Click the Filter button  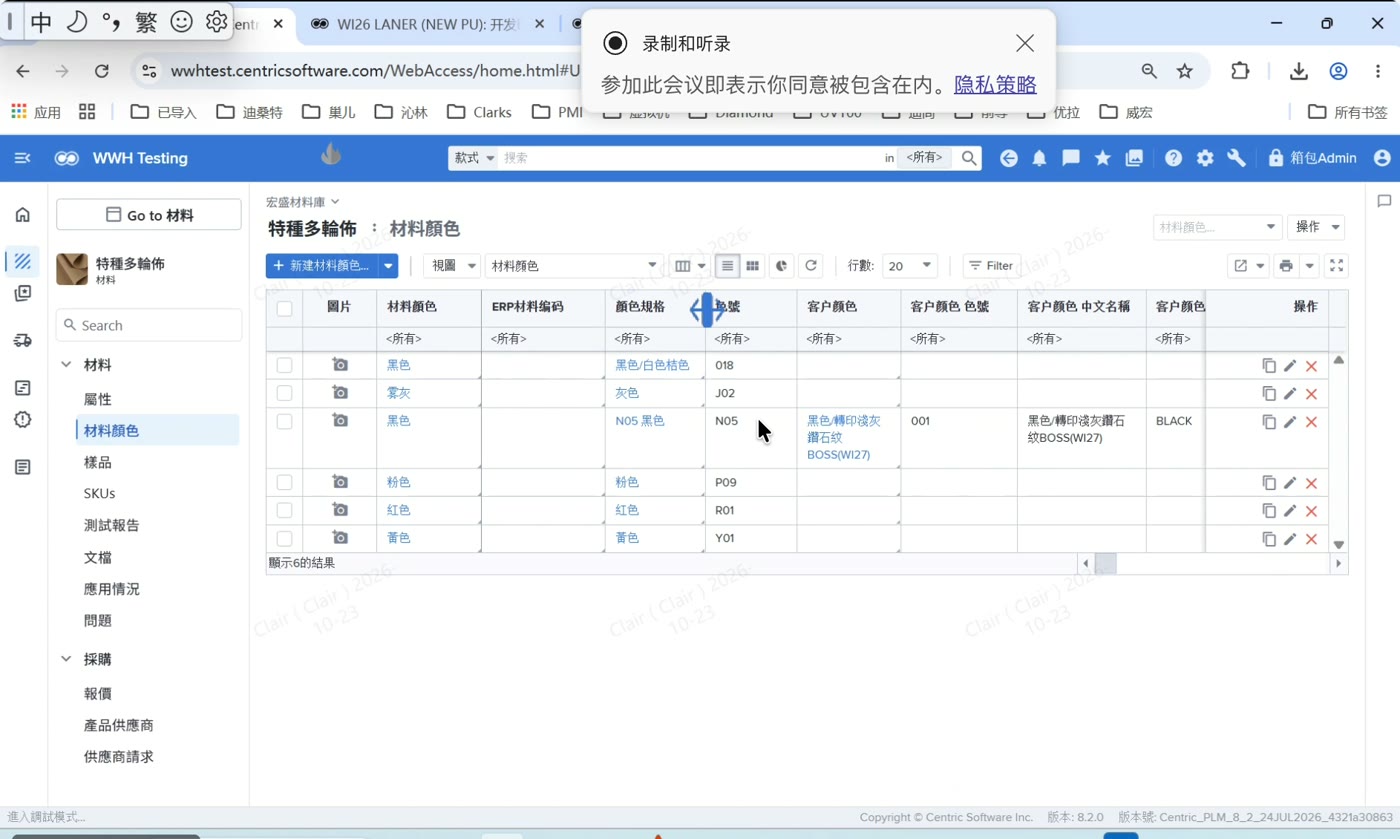[991, 266]
